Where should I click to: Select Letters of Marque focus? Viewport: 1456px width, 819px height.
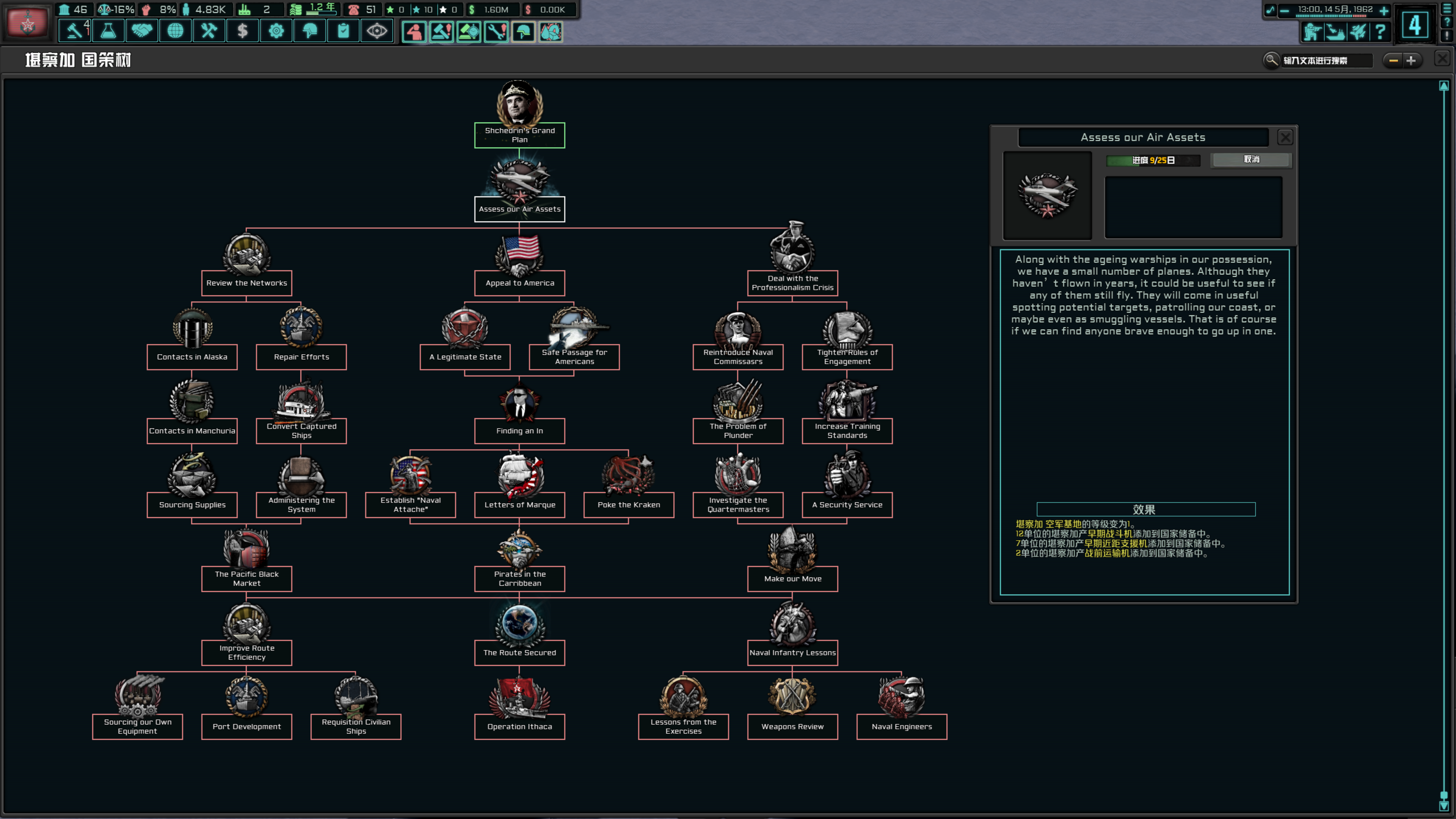519,505
